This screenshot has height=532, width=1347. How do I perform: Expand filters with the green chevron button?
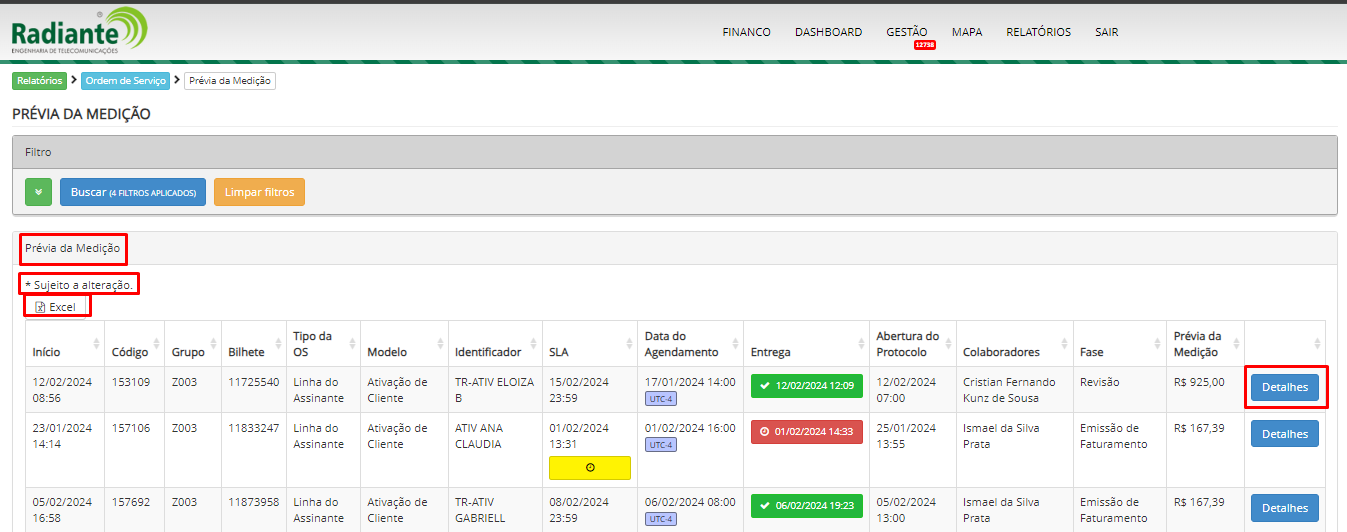click(x=38, y=192)
